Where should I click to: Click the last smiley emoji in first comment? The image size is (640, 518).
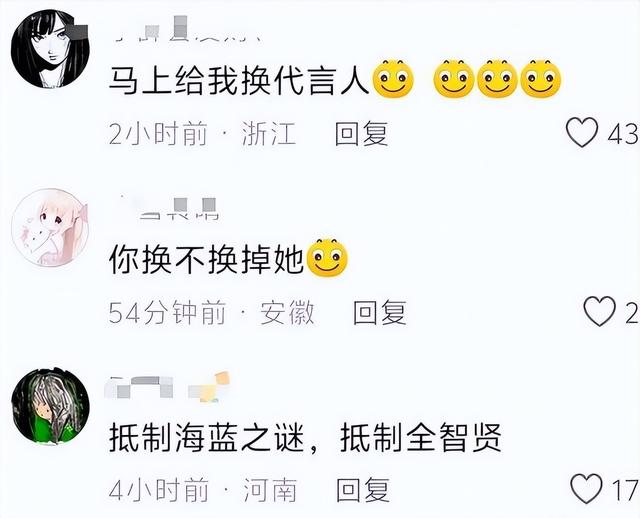541,79
